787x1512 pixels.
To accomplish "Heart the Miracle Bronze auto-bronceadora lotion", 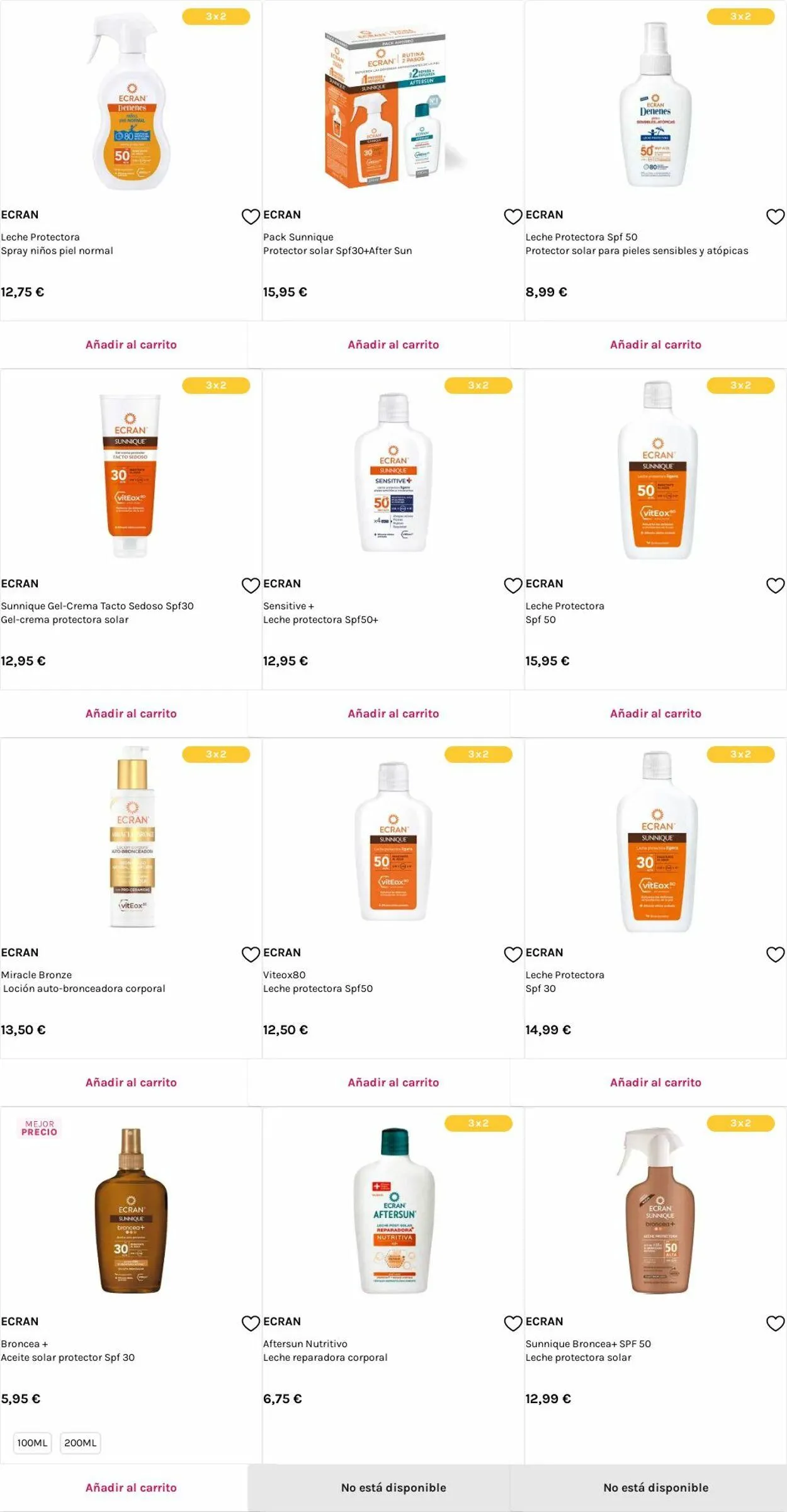I will click(x=251, y=954).
